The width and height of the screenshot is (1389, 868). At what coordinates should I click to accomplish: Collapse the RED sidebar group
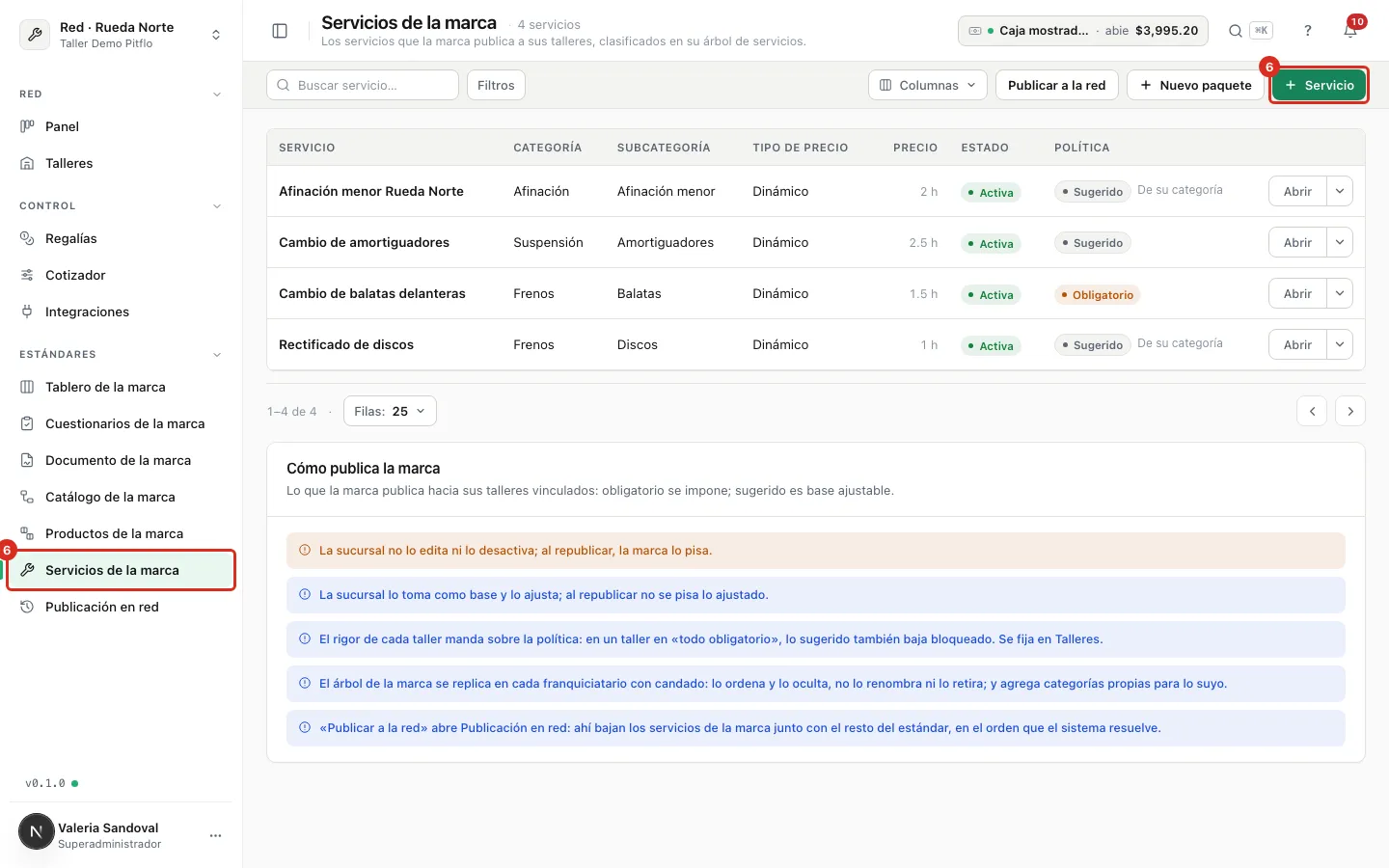[x=217, y=95]
